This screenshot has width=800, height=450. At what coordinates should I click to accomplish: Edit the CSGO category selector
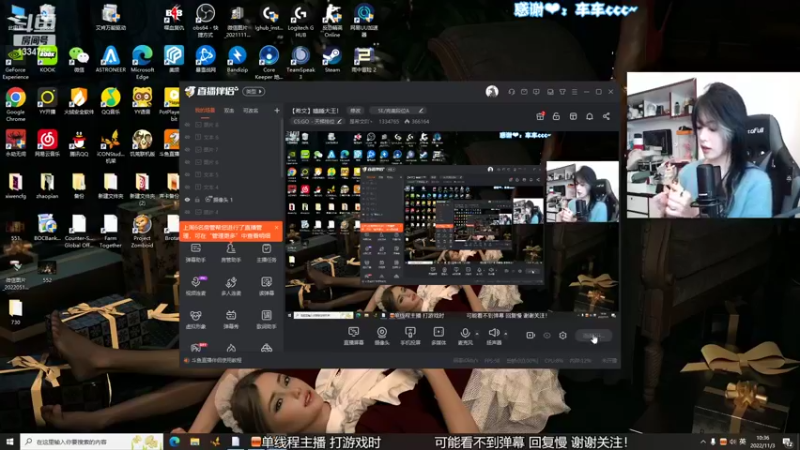(x=317, y=121)
